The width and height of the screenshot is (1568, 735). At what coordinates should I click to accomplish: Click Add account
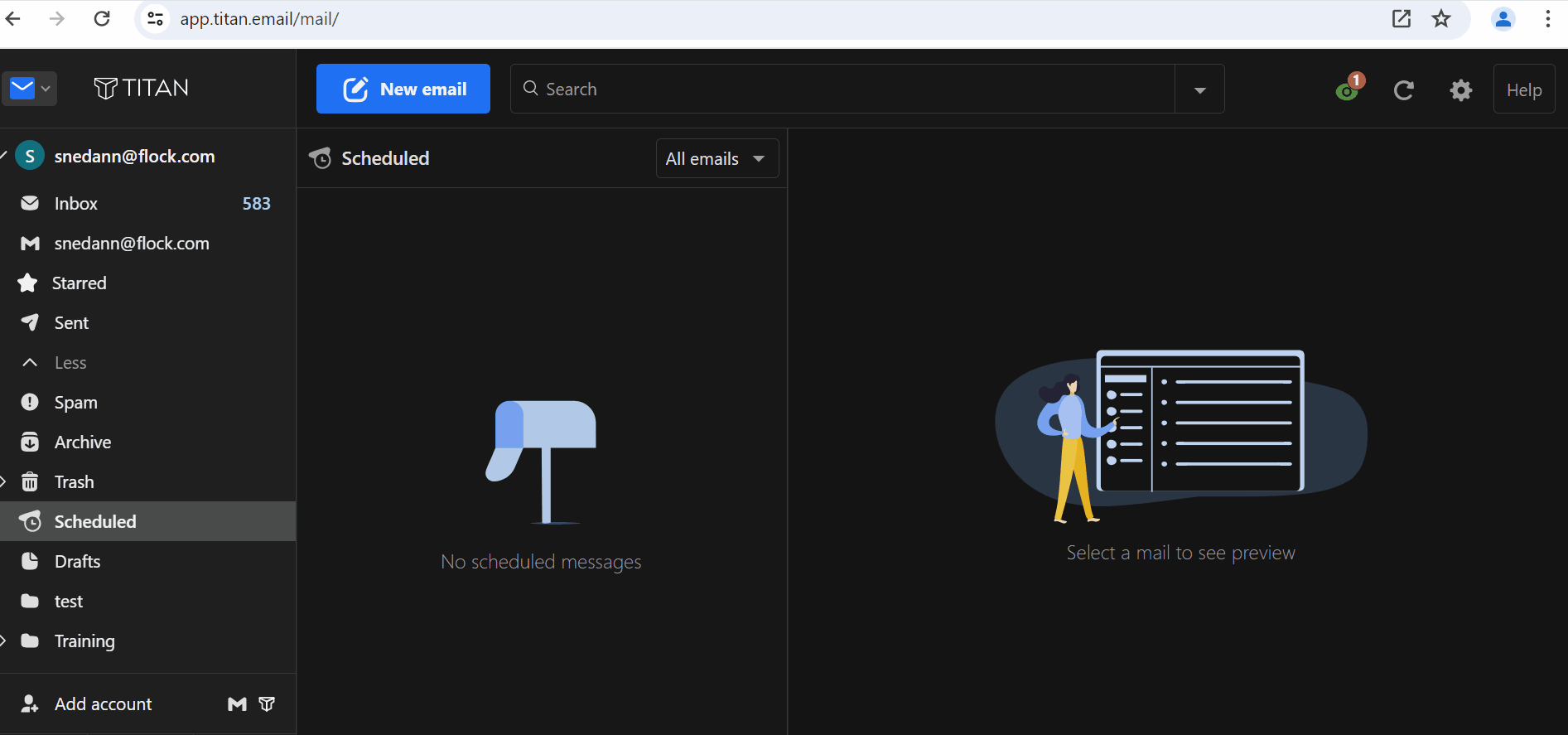tap(103, 704)
